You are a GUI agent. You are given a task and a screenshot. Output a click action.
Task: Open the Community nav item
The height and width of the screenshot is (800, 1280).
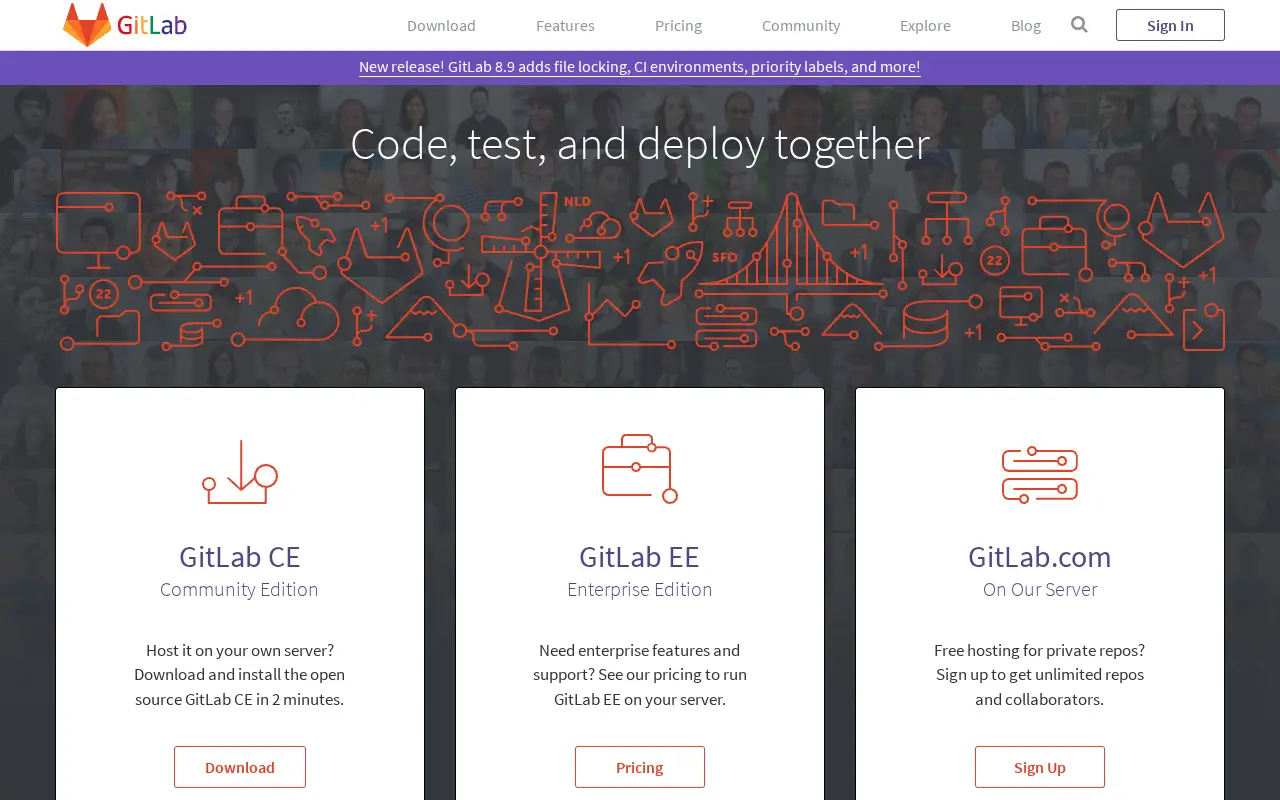(x=801, y=26)
